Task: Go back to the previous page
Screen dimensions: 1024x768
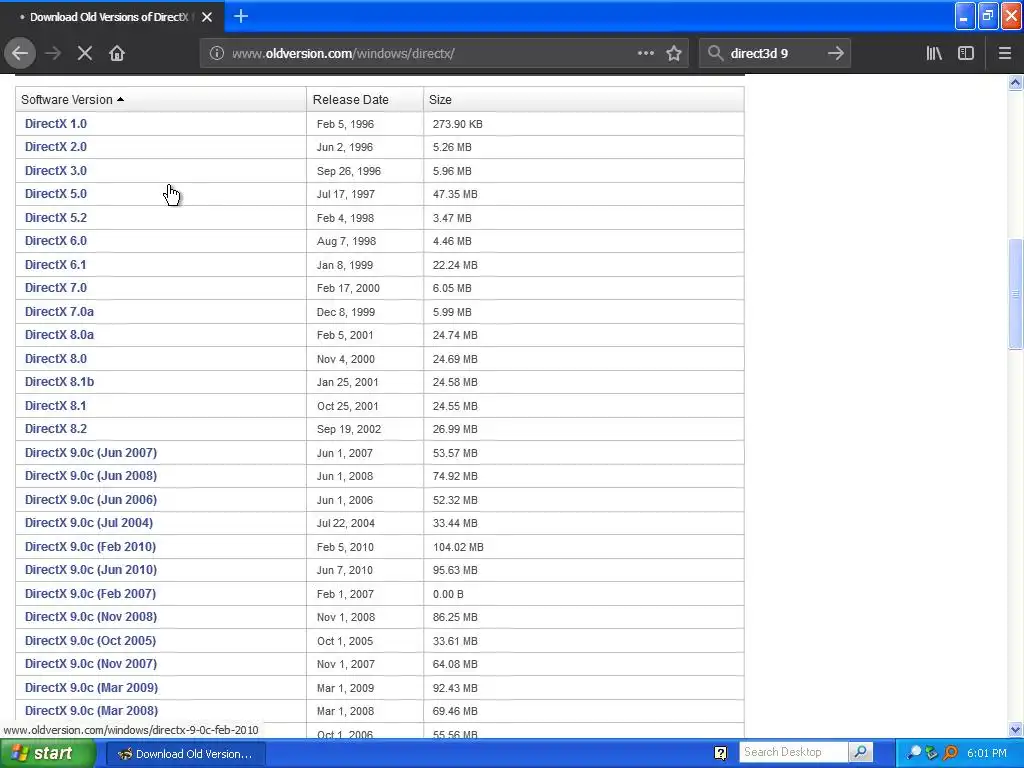Action: coord(20,53)
